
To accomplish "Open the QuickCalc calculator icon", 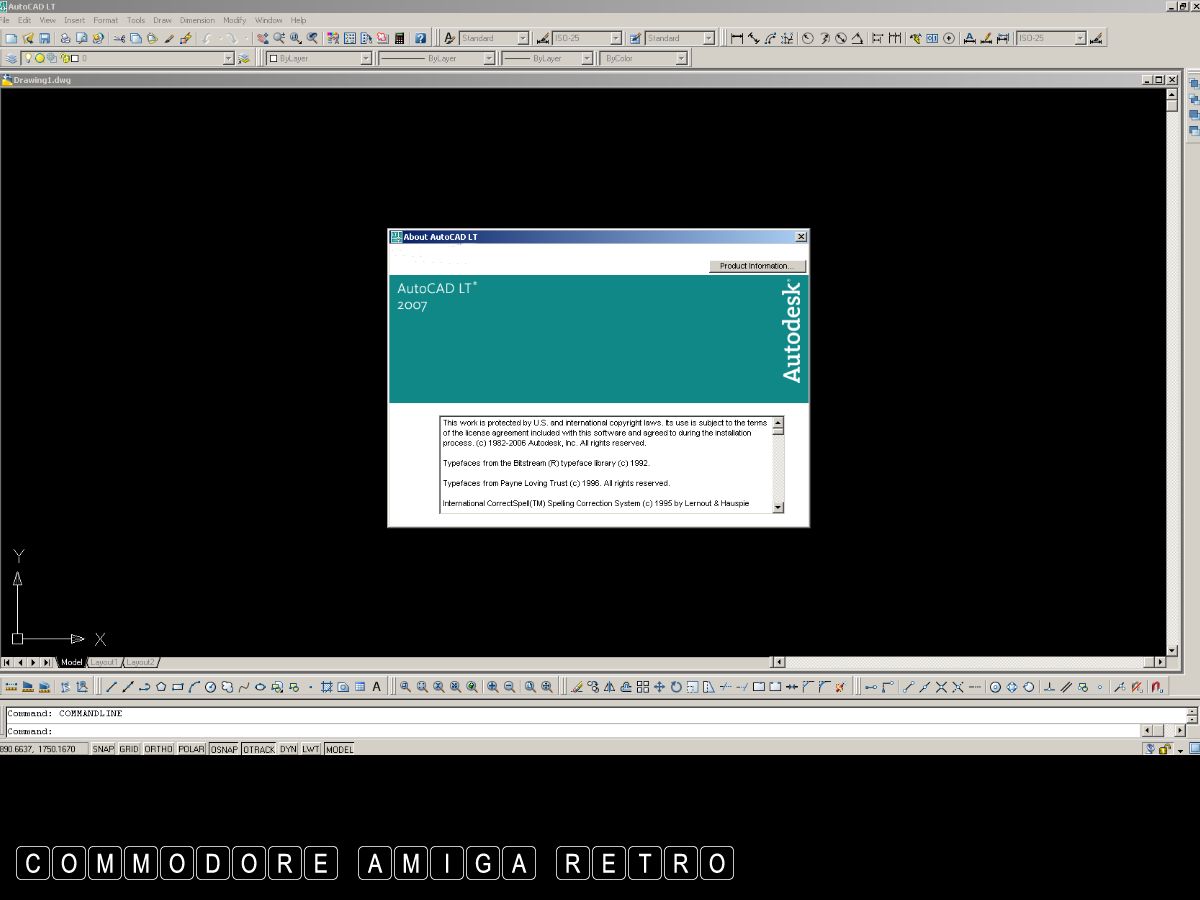I will [x=400, y=39].
